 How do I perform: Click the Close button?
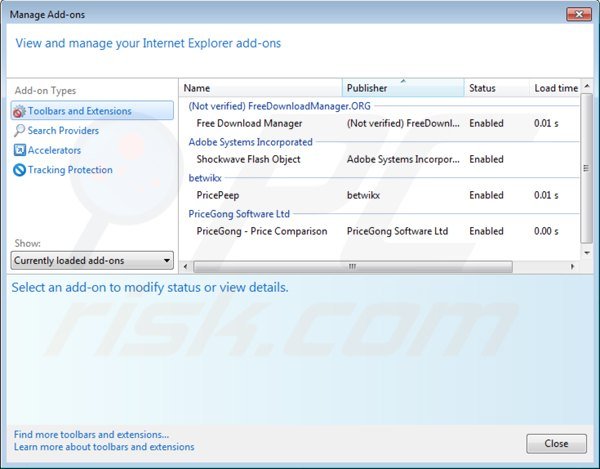pos(556,444)
